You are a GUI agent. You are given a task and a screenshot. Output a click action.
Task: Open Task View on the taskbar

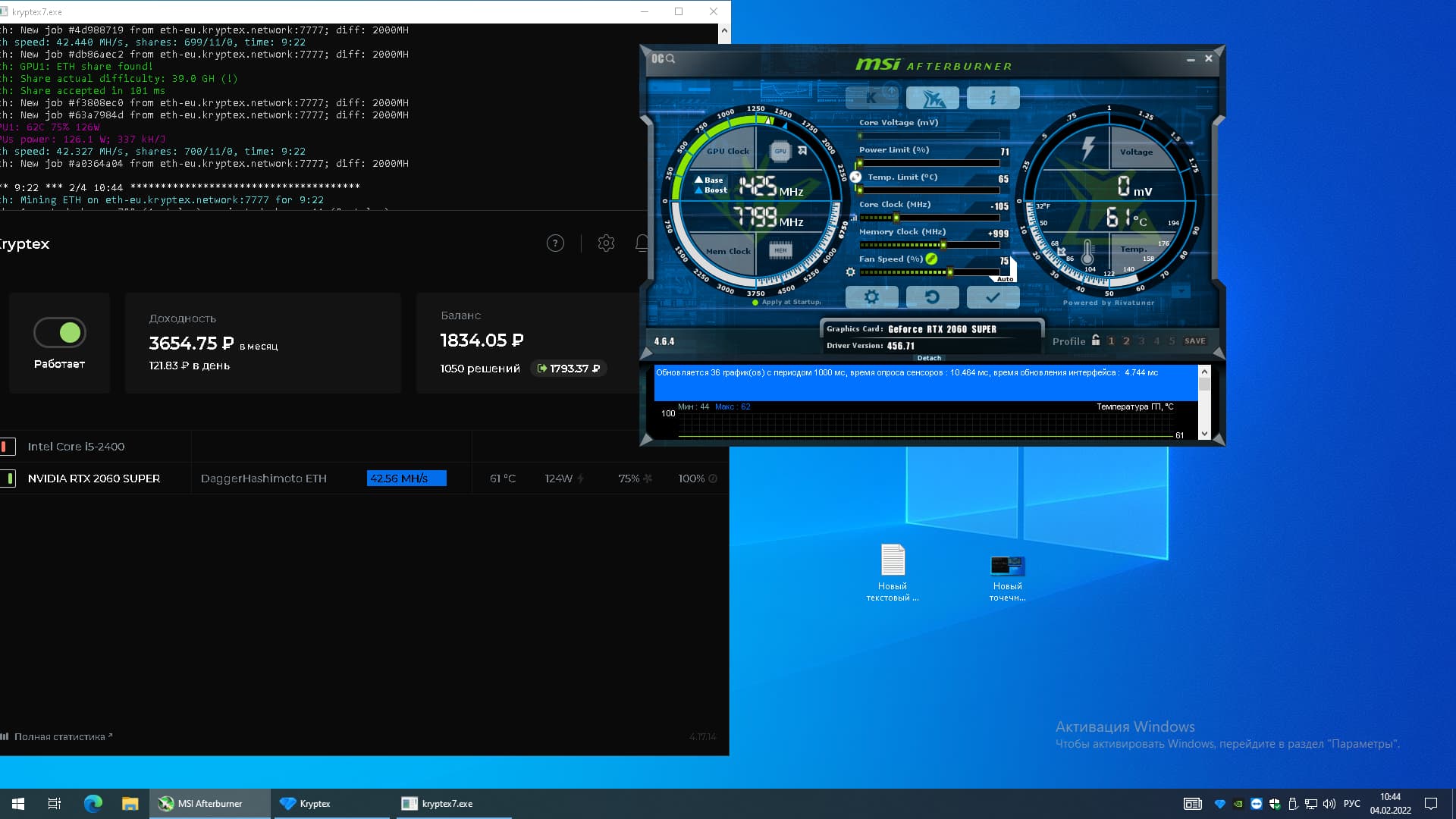[x=55, y=804]
